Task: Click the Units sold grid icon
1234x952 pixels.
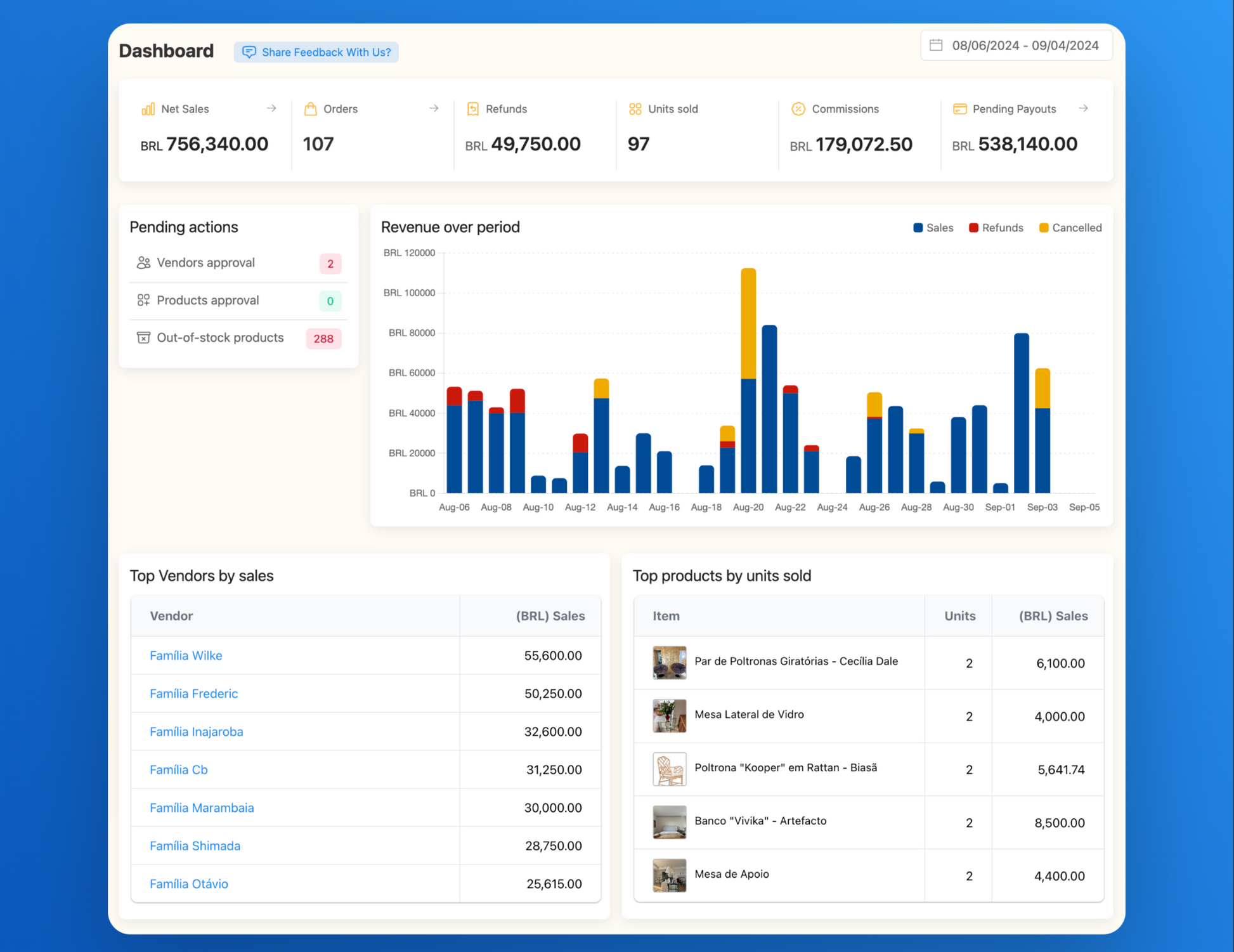Action: pos(635,109)
